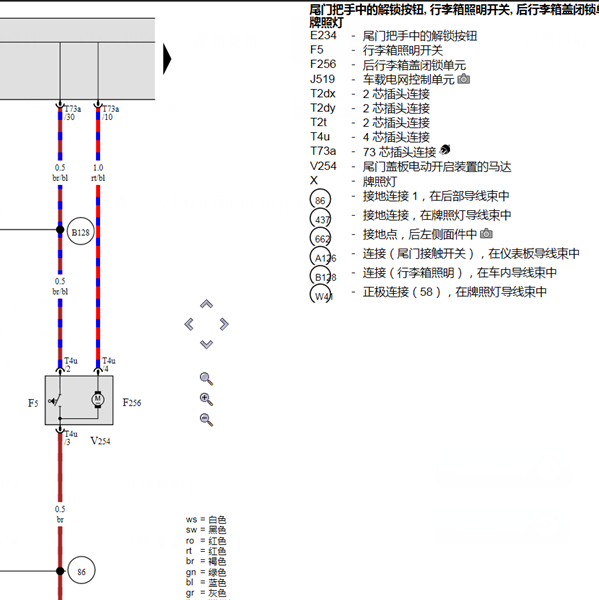Click the 86 circle symbol in the legend
This screenshot has height=600, width=599.
(x=320, y=199)
